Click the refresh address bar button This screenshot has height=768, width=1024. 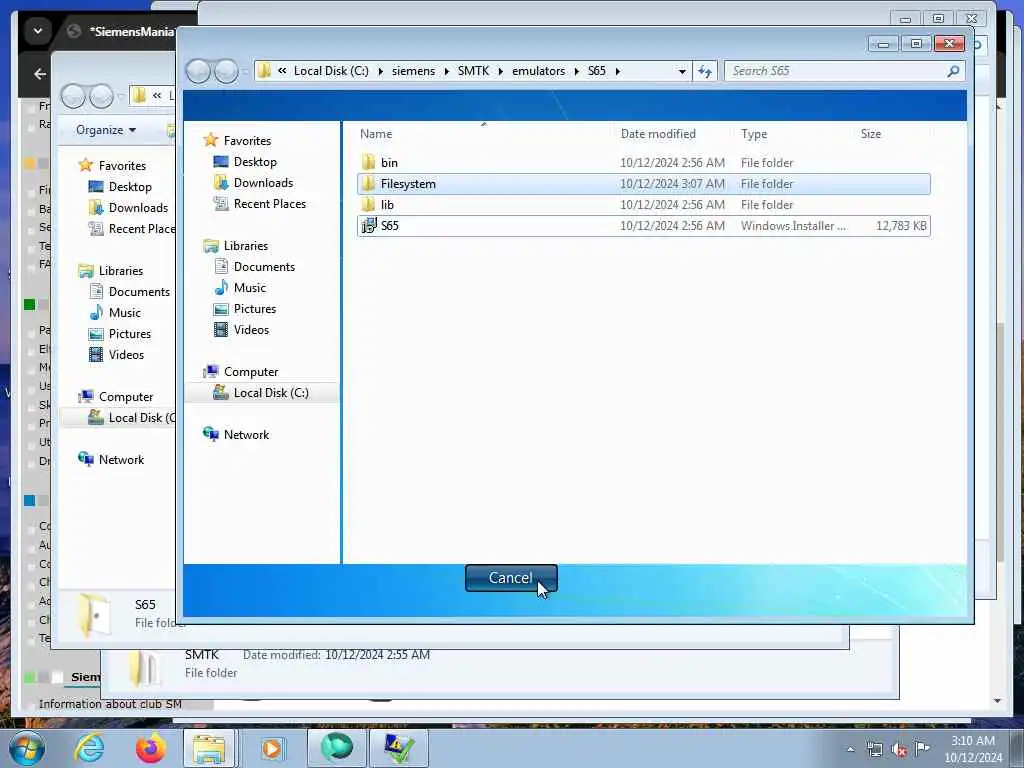(704, 71)
